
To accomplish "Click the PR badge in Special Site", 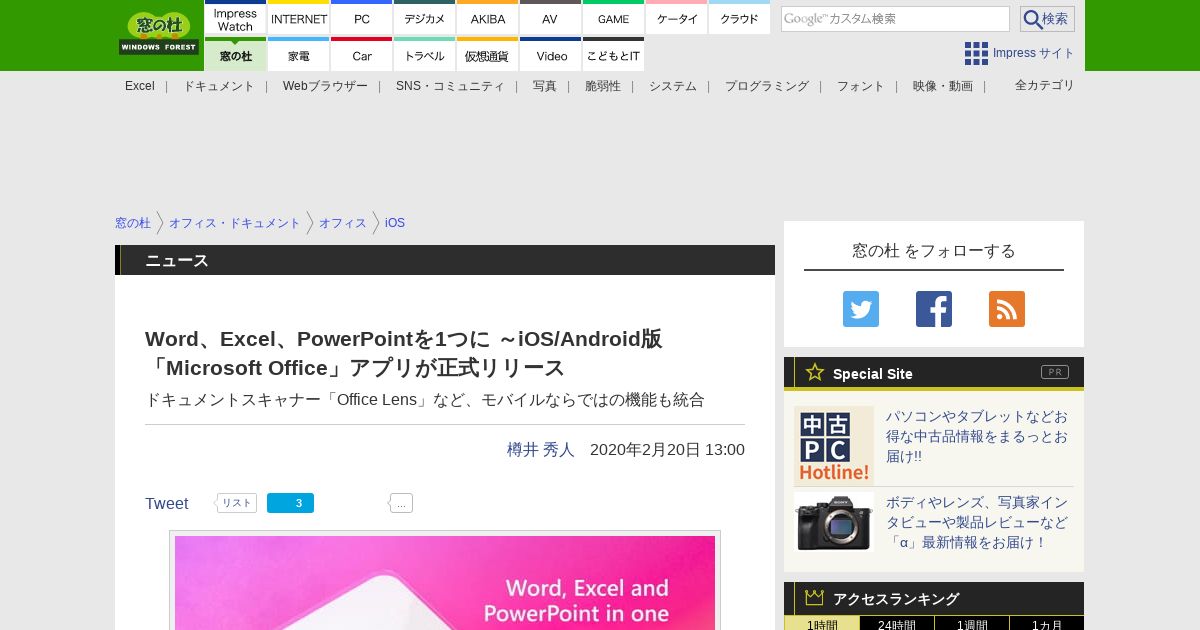I will coord(1055,372).
